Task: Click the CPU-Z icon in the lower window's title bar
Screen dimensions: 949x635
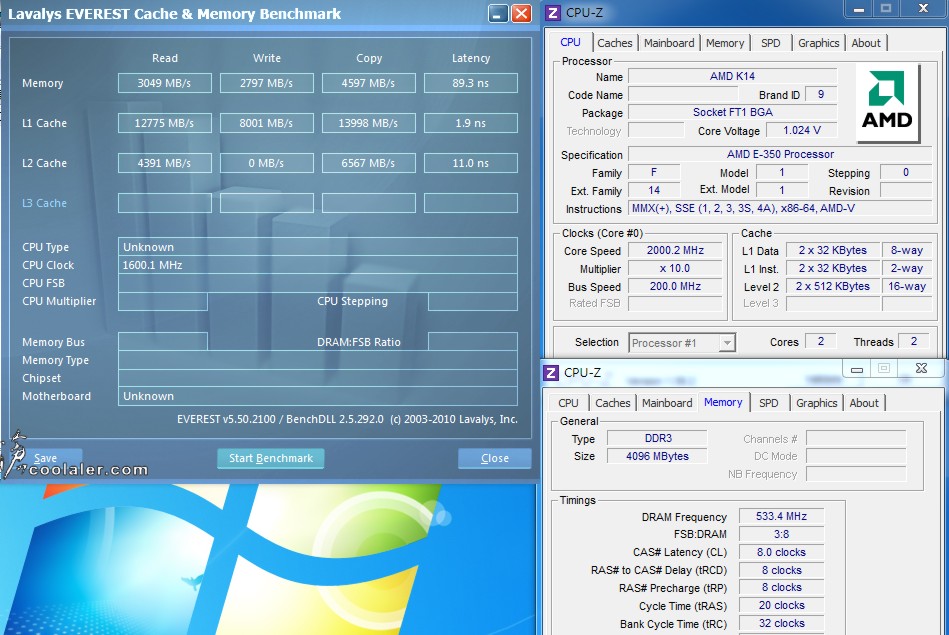Action: point(551,372)
